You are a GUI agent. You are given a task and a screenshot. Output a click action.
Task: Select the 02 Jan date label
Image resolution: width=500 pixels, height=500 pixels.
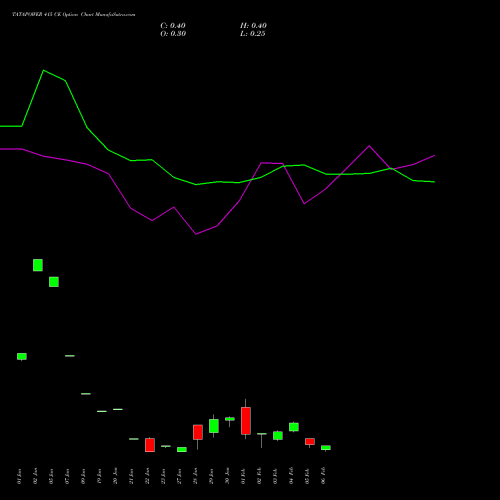(35, 476)
